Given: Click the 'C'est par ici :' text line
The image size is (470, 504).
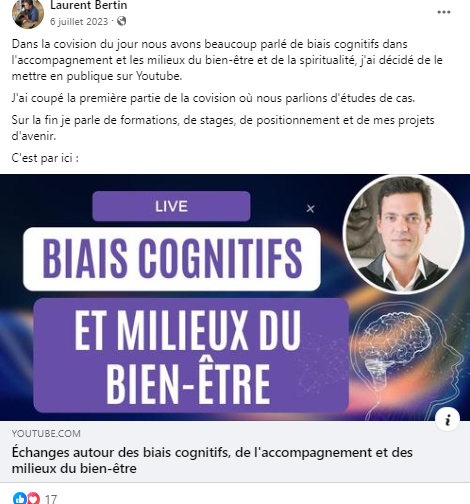Looking at the screenshot, I should pyautogui.click(x=45, y=158).
